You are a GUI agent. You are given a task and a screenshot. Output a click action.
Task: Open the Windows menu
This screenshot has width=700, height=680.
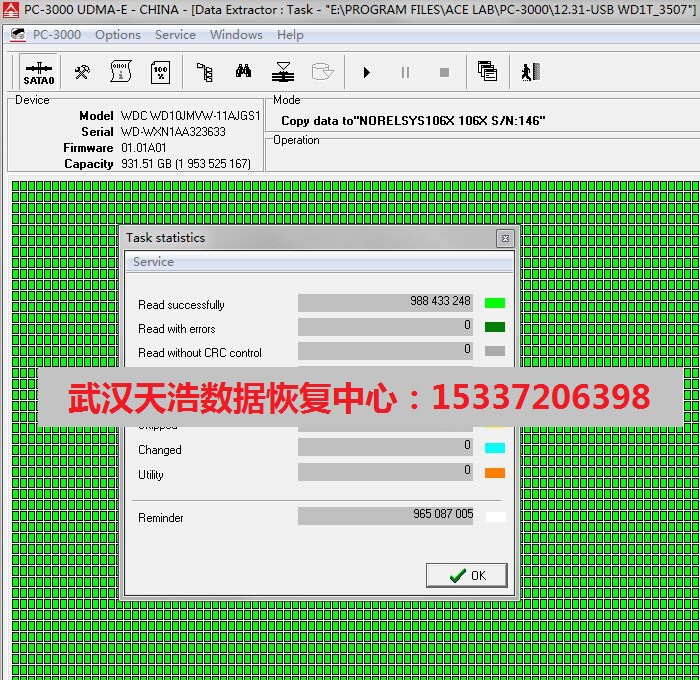236,35
